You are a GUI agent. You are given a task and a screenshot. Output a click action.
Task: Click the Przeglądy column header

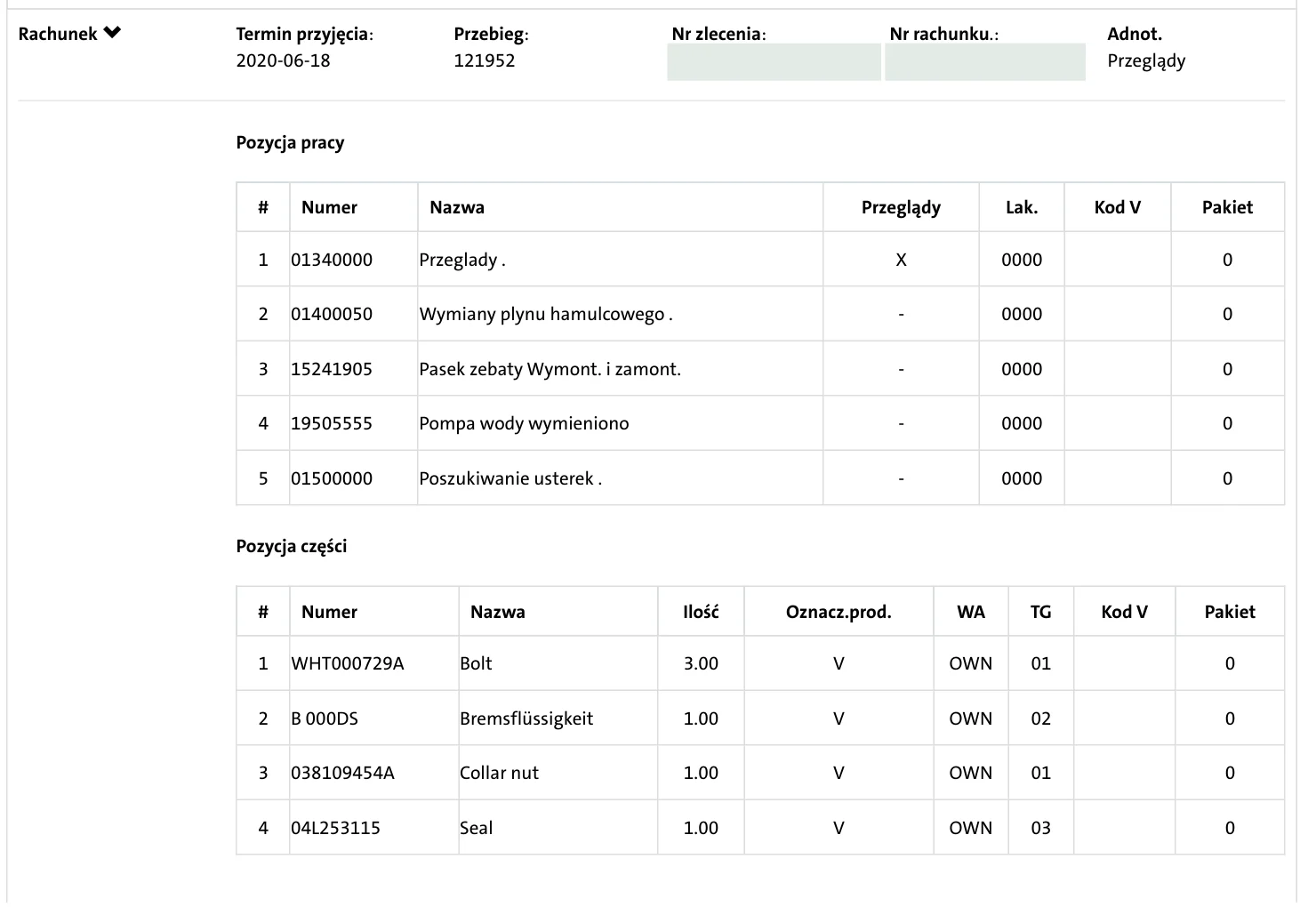(901, 208)
